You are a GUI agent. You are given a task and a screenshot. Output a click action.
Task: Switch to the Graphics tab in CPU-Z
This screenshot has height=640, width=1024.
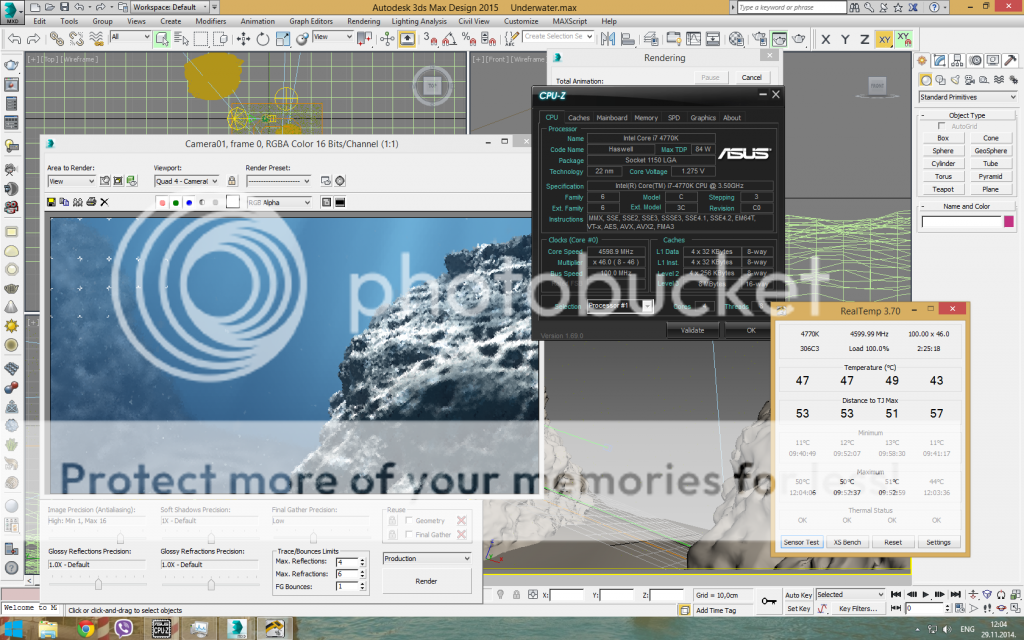point(703,118)
